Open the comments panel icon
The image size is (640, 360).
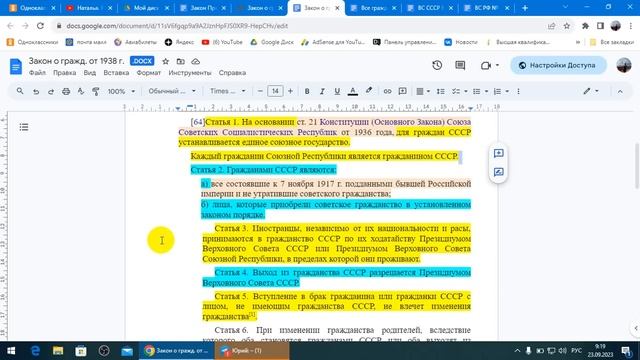(x=460, y=65)
